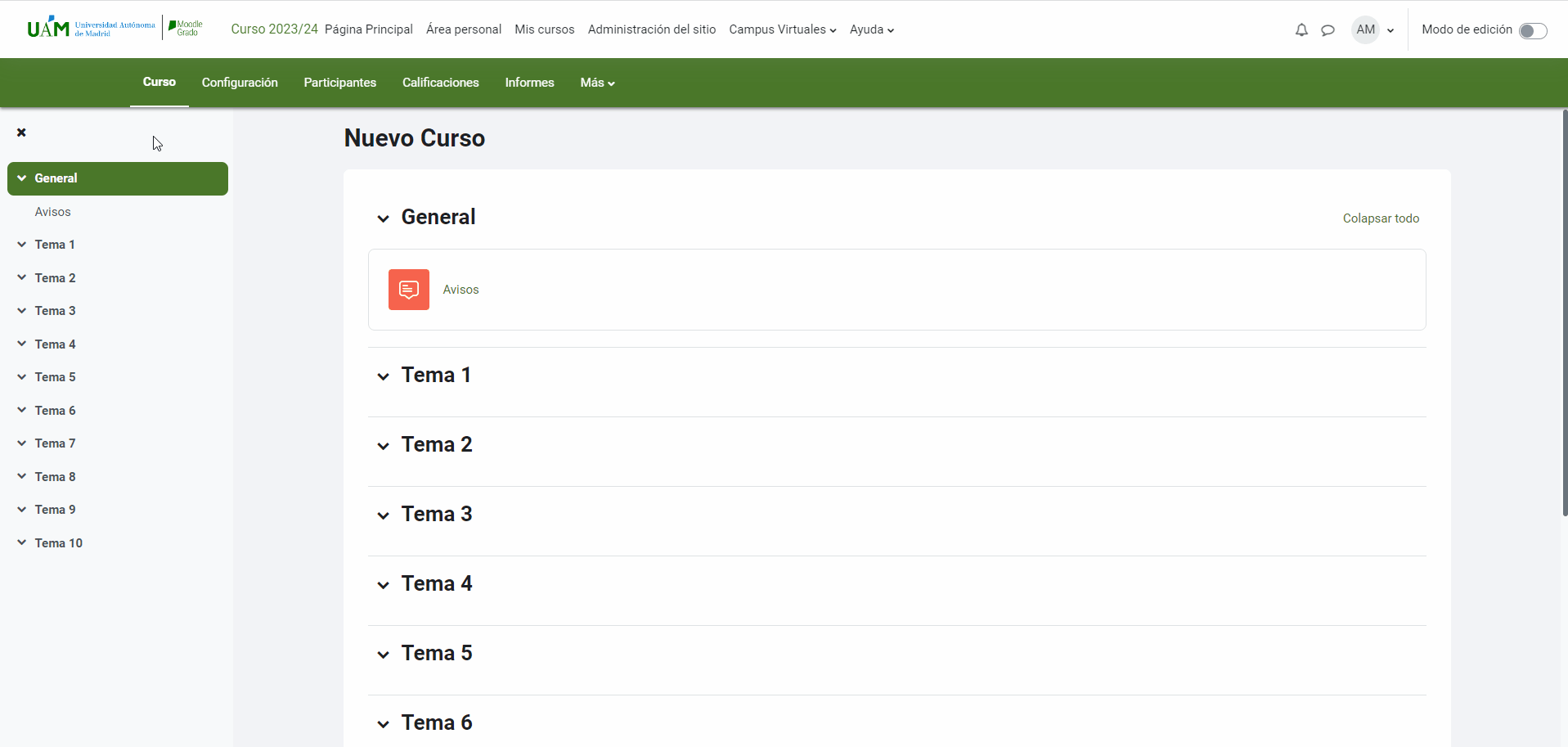Click the Avisos forum icon
This screenshot has height=747, width=1568.
coord(408,290)
